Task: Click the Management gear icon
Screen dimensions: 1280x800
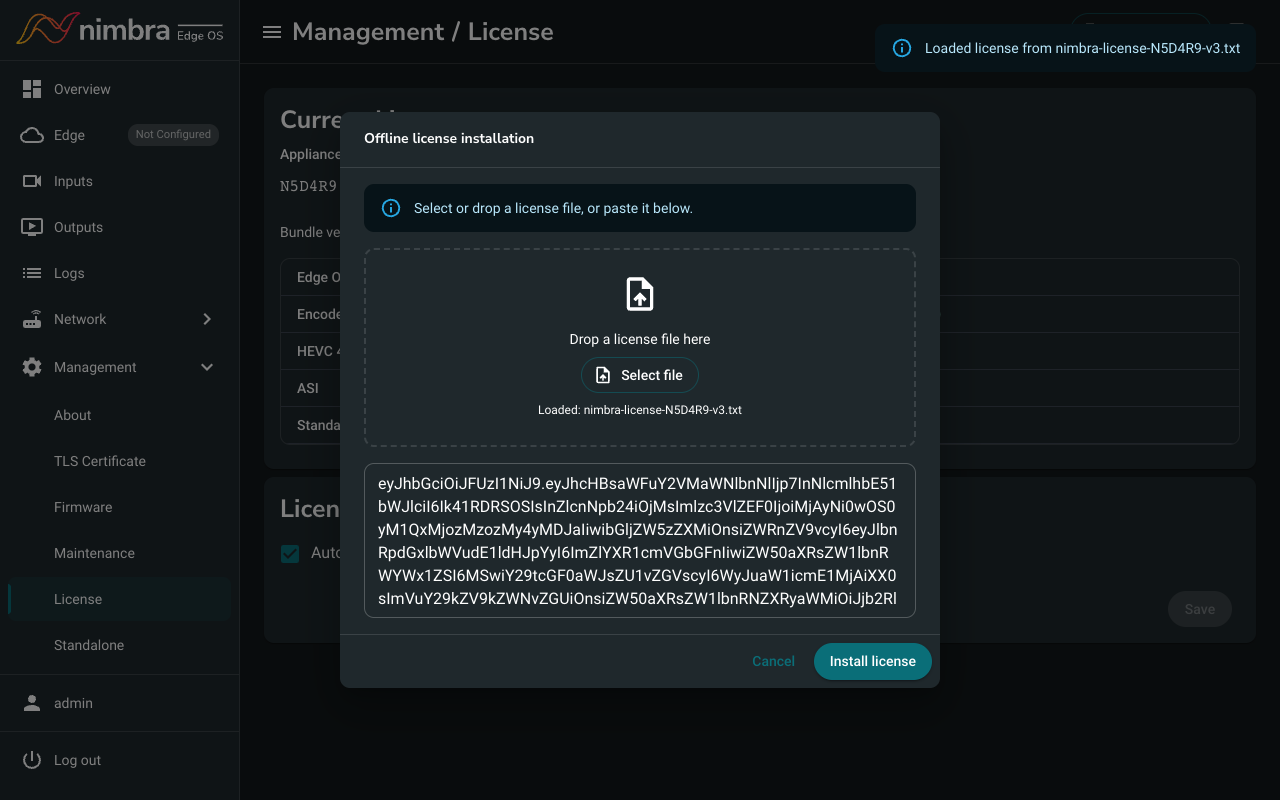Action: tap(32, 367)
